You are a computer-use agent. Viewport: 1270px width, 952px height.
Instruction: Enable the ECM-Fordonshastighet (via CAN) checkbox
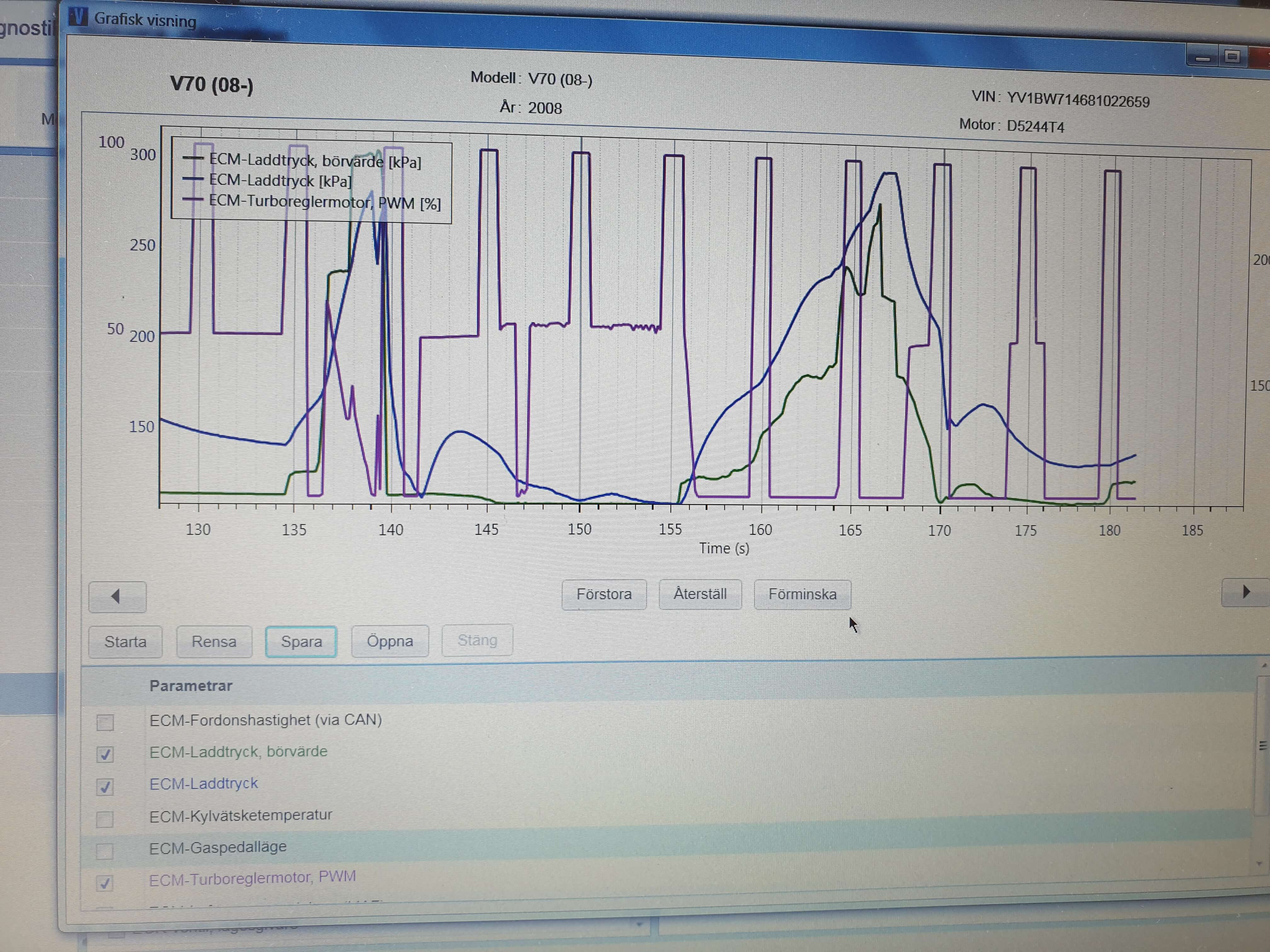[105, 722]
